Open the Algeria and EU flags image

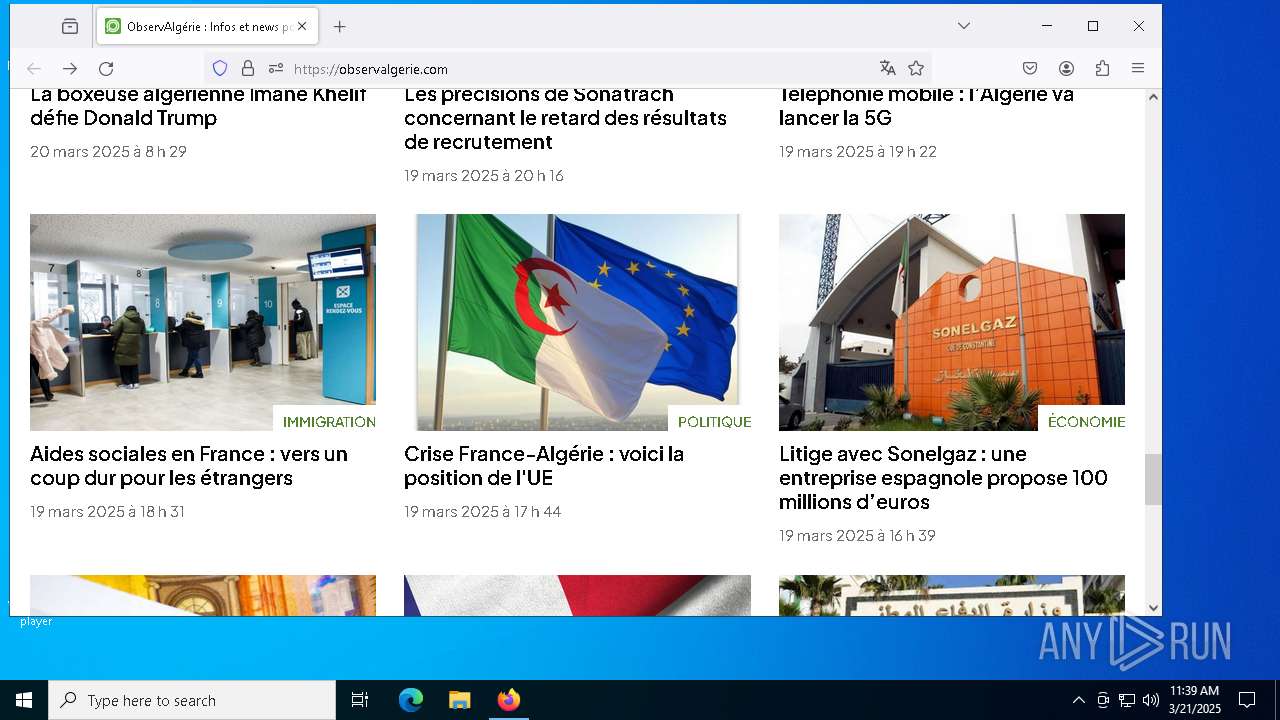(577, 322)
